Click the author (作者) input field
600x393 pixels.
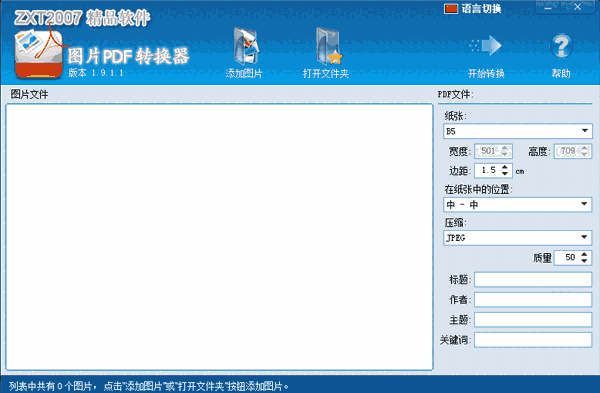click(533, 299)
